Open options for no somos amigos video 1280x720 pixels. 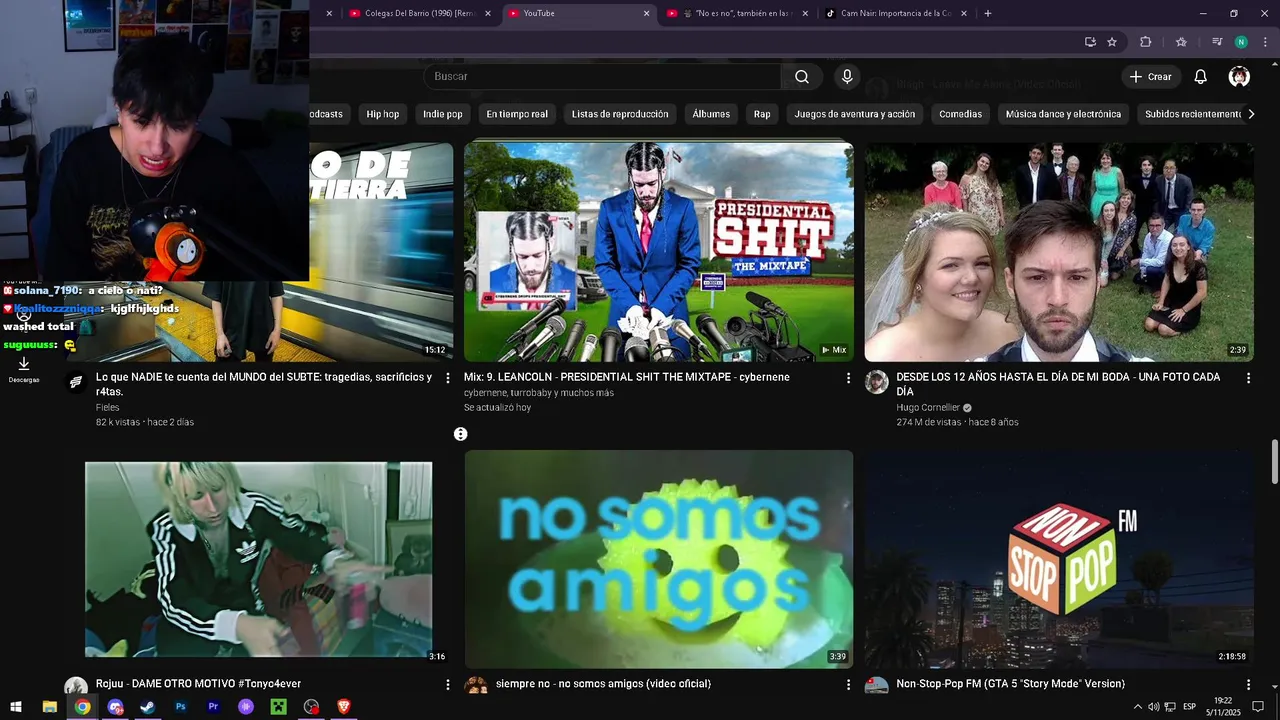tap(848, 684)
